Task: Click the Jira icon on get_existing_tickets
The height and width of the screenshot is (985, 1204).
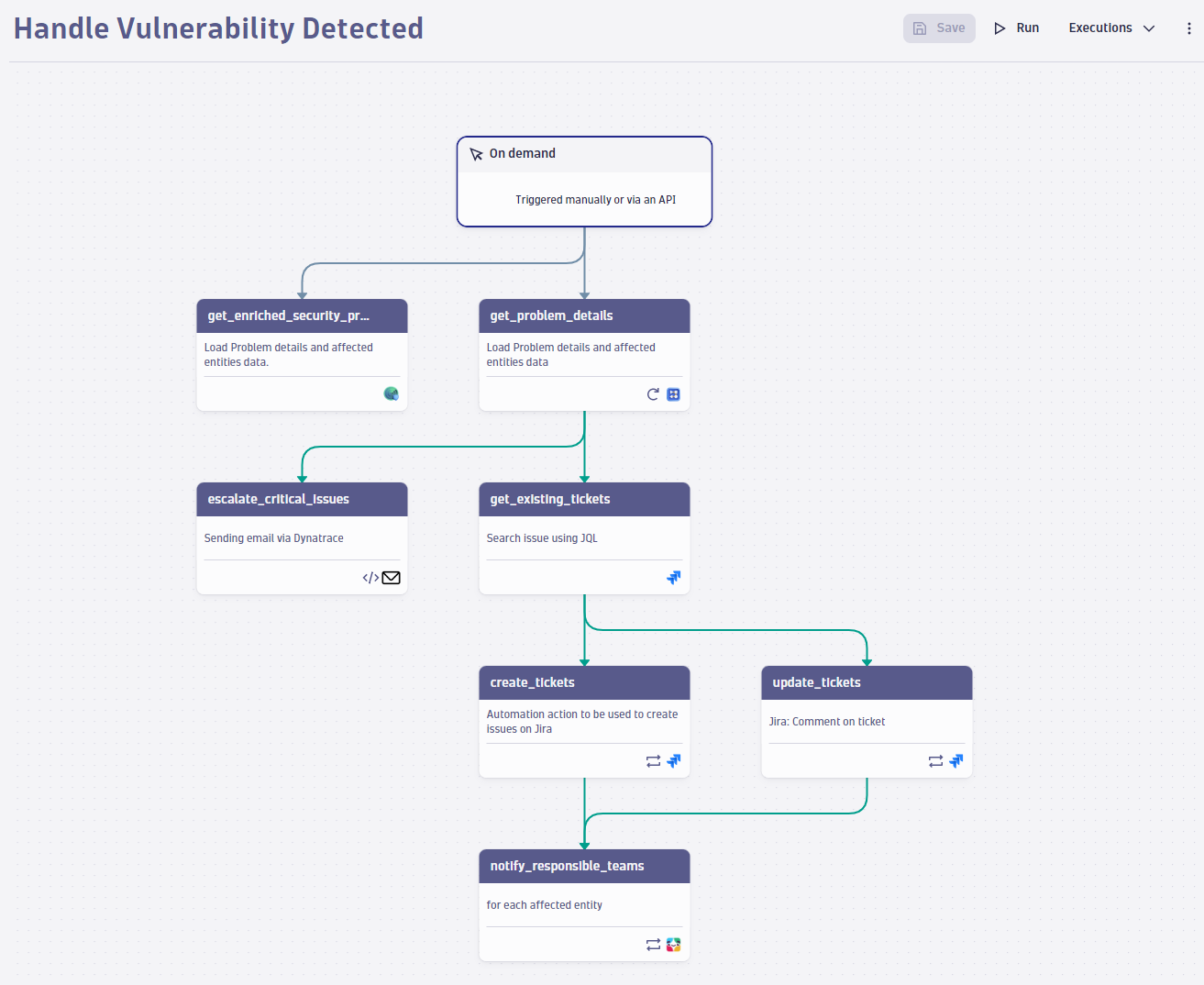Action: [674, 578]
